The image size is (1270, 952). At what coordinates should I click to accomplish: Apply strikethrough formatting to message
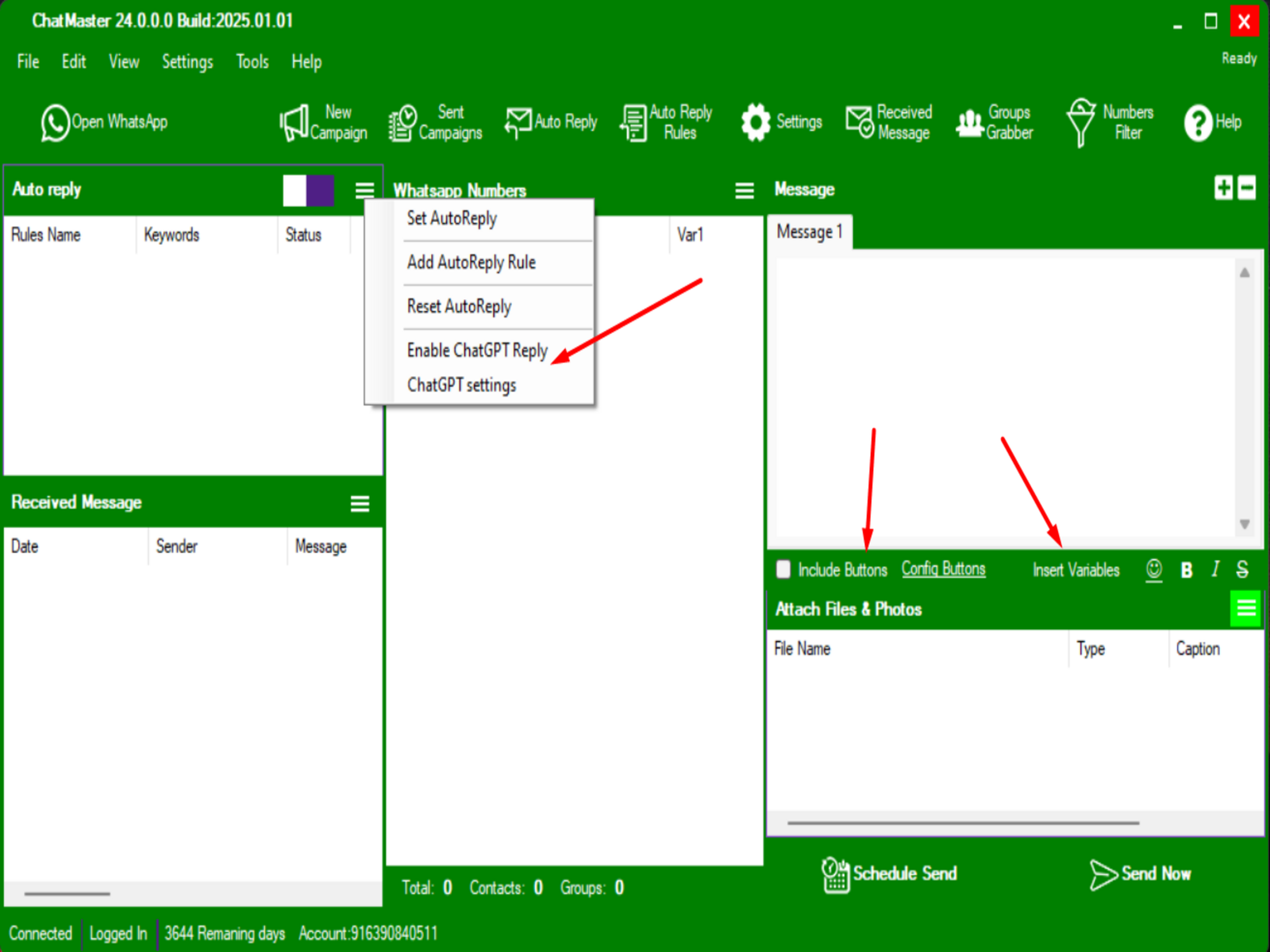coord(1243,570)
